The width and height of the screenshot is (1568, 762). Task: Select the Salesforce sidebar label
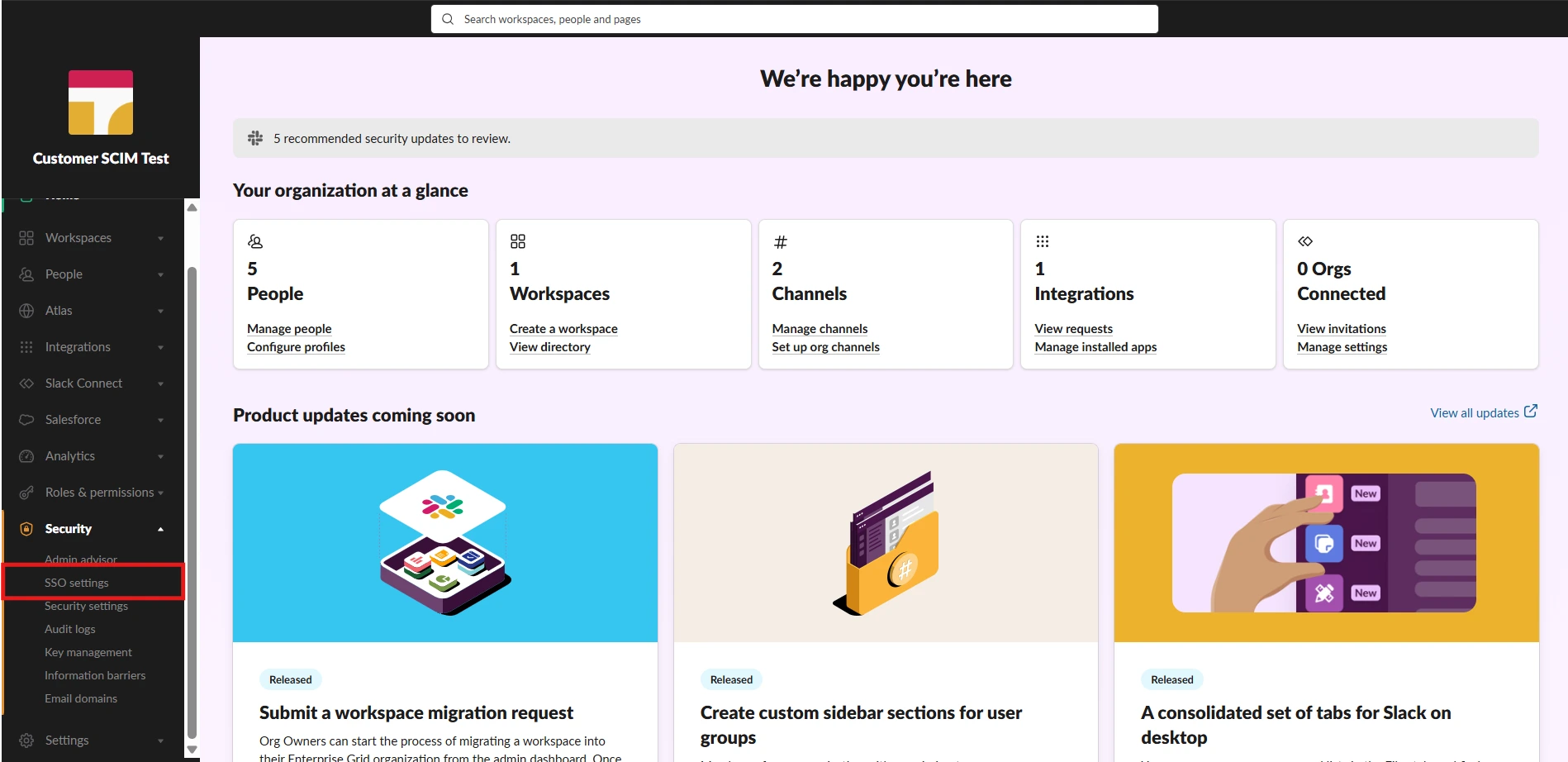(x=74, y=420)
